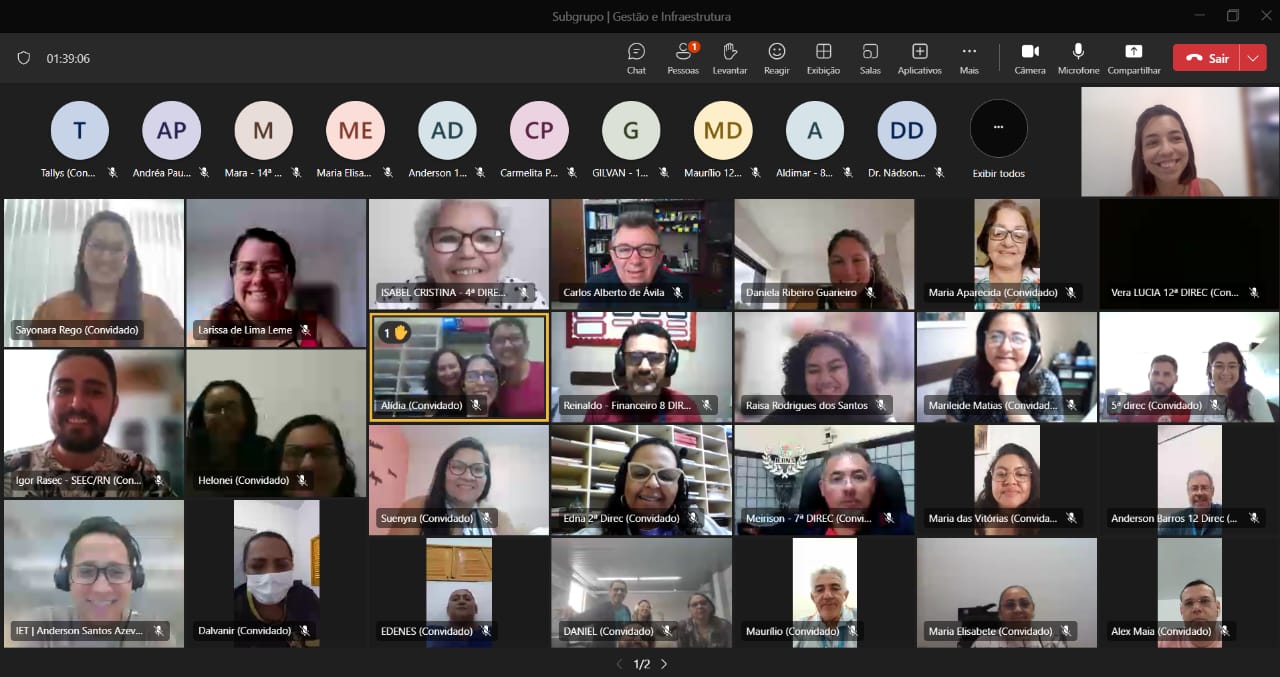Select Helonei video tile
Viewport: 1280px width, 677px height.
[276, 423]
